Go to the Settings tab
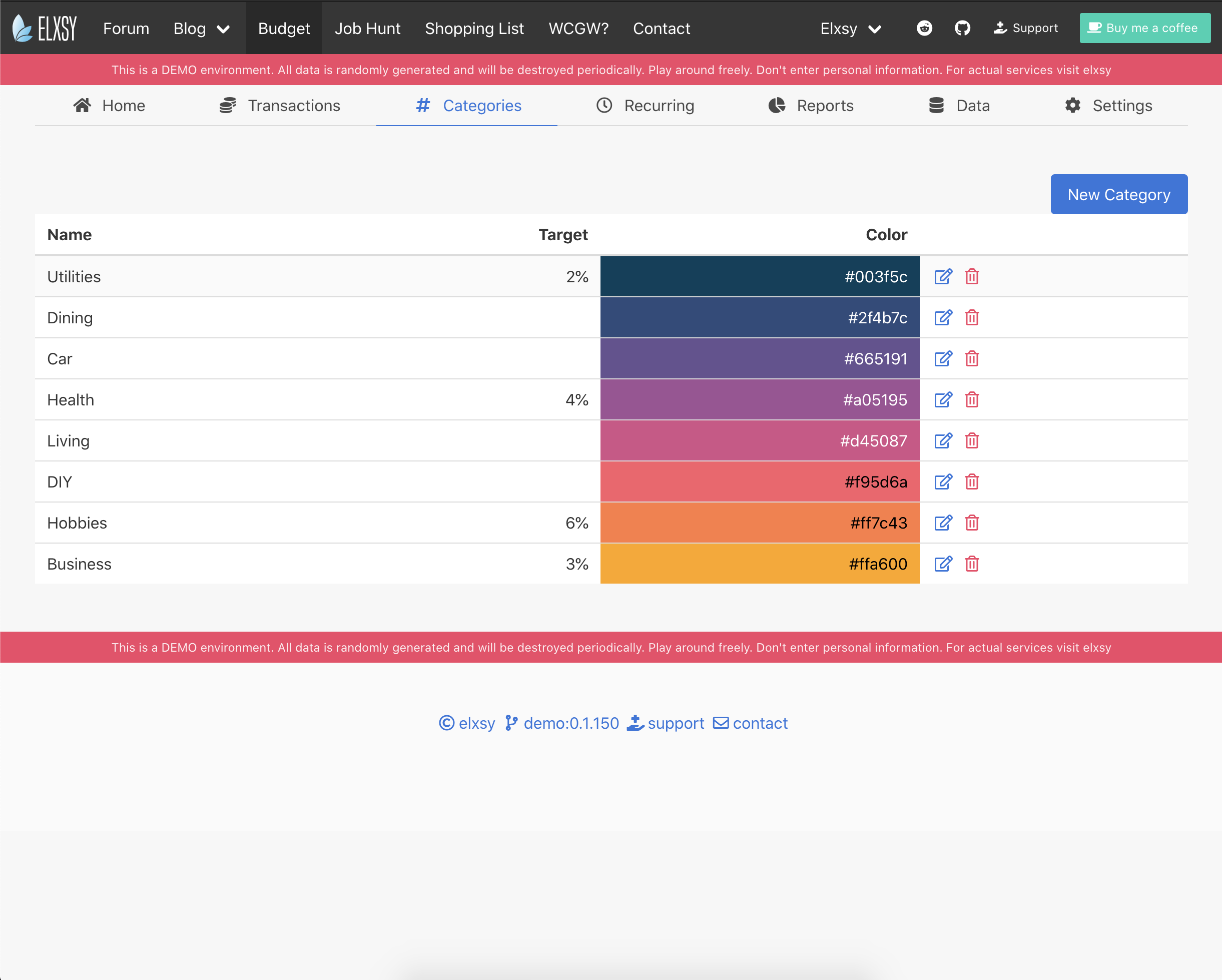This screenshot has height=980, width=1222. tap(1108, 106)
